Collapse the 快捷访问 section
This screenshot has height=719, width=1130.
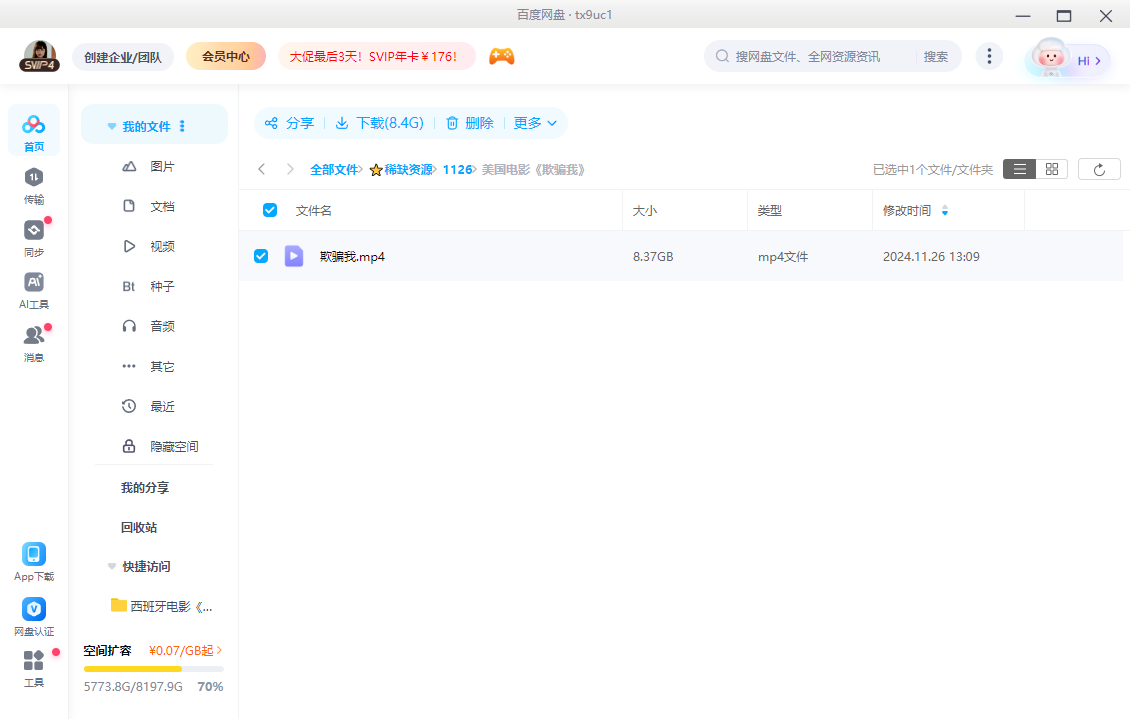(112, 566)
